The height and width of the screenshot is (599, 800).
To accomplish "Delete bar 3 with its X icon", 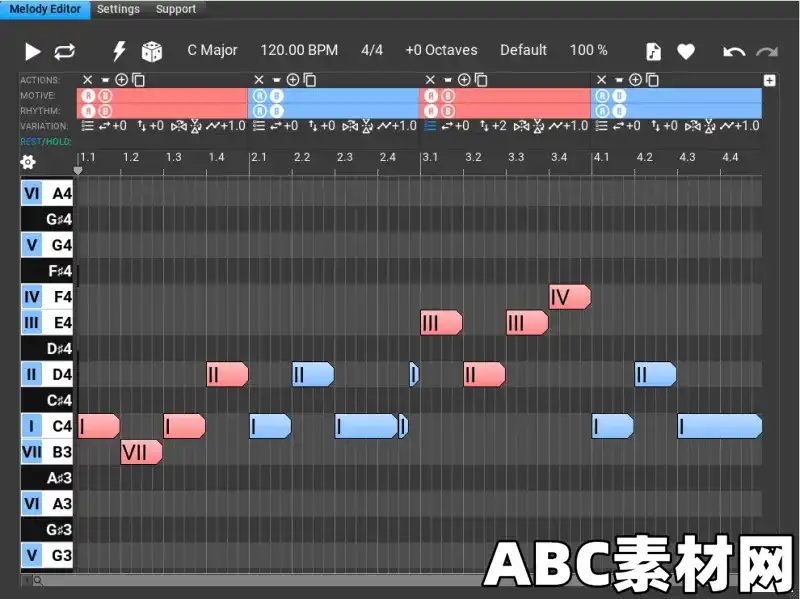I will click(430, 80).
